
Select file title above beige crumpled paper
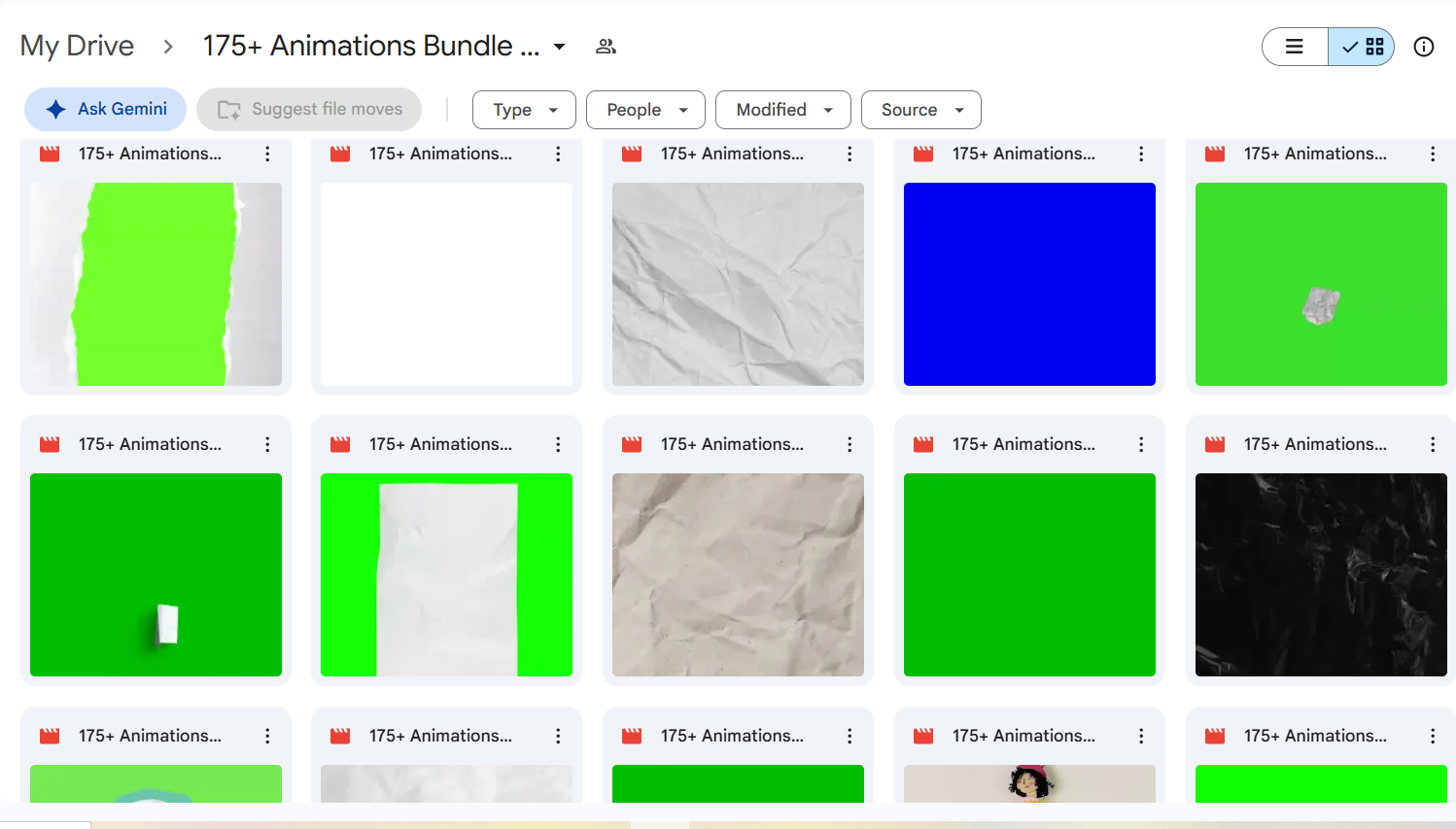(732, 444)
